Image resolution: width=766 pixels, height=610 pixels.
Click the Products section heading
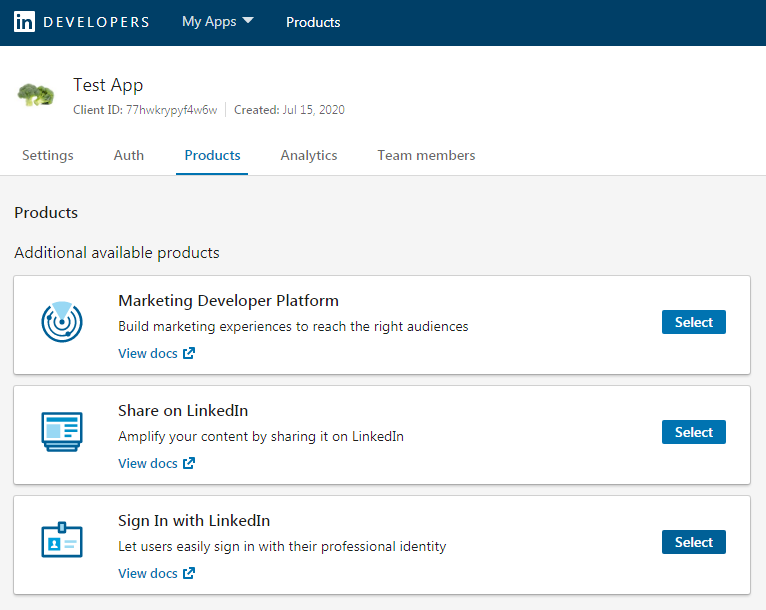pos(46,212)
